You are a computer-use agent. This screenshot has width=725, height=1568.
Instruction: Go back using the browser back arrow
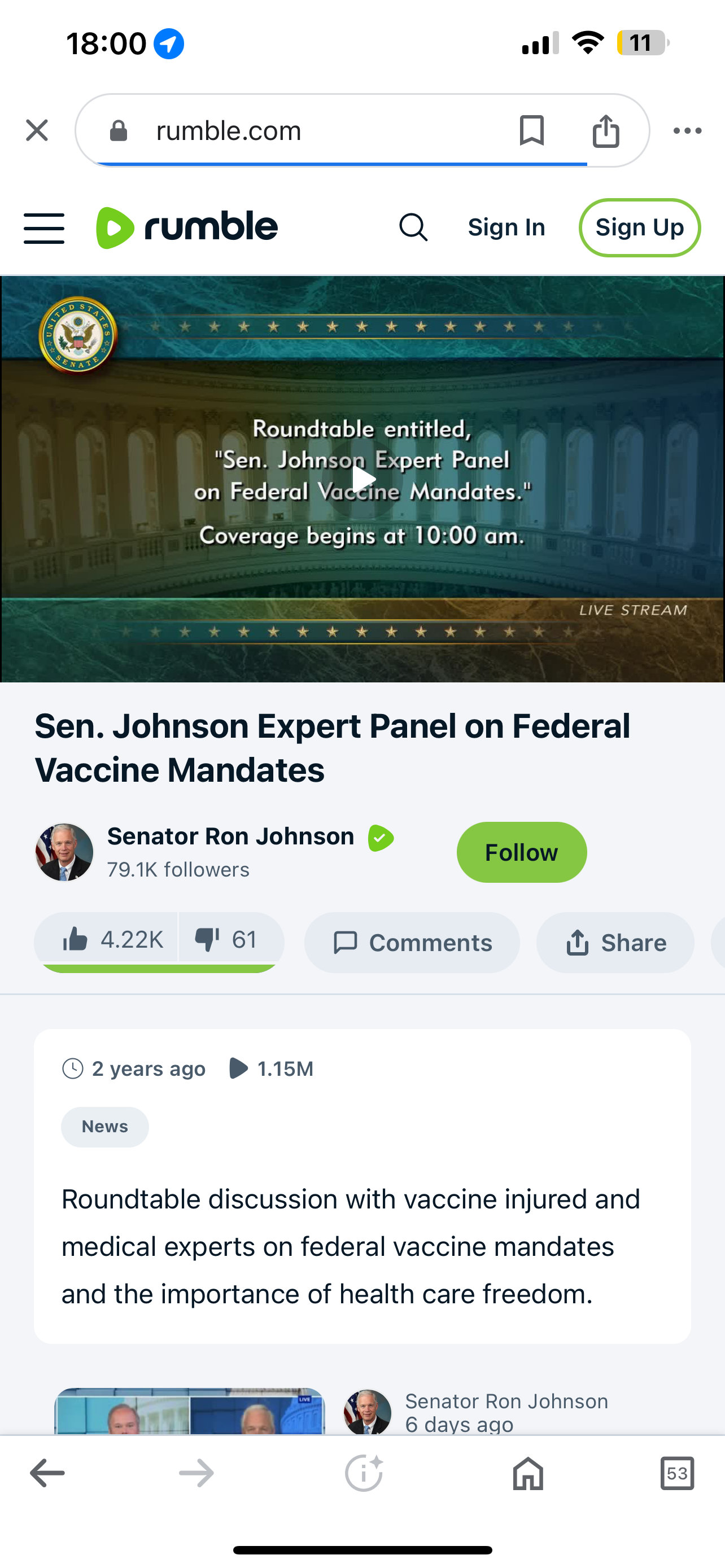tap(47, 1473)
